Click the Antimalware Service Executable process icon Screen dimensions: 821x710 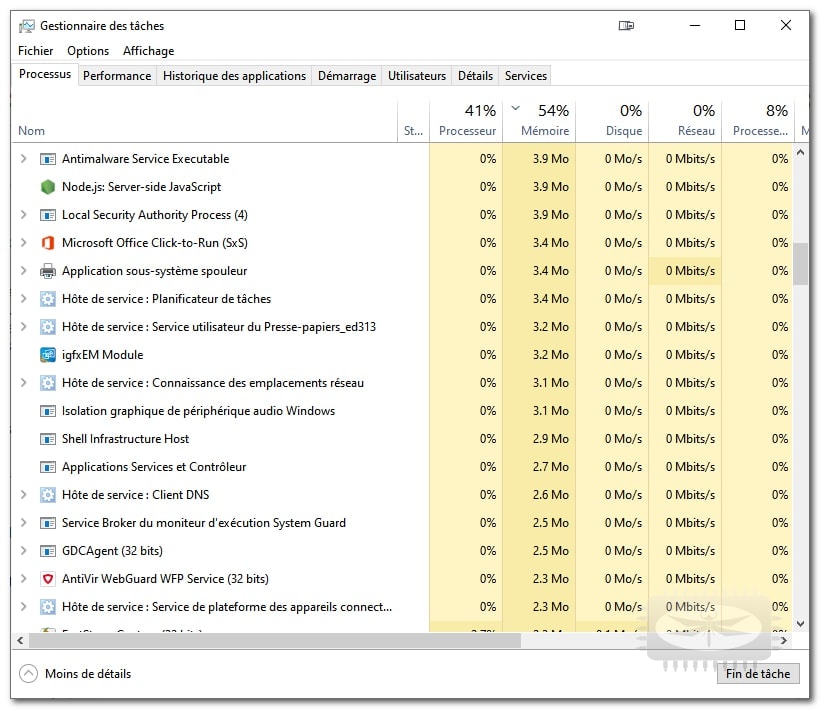click(x=48, y=159)
